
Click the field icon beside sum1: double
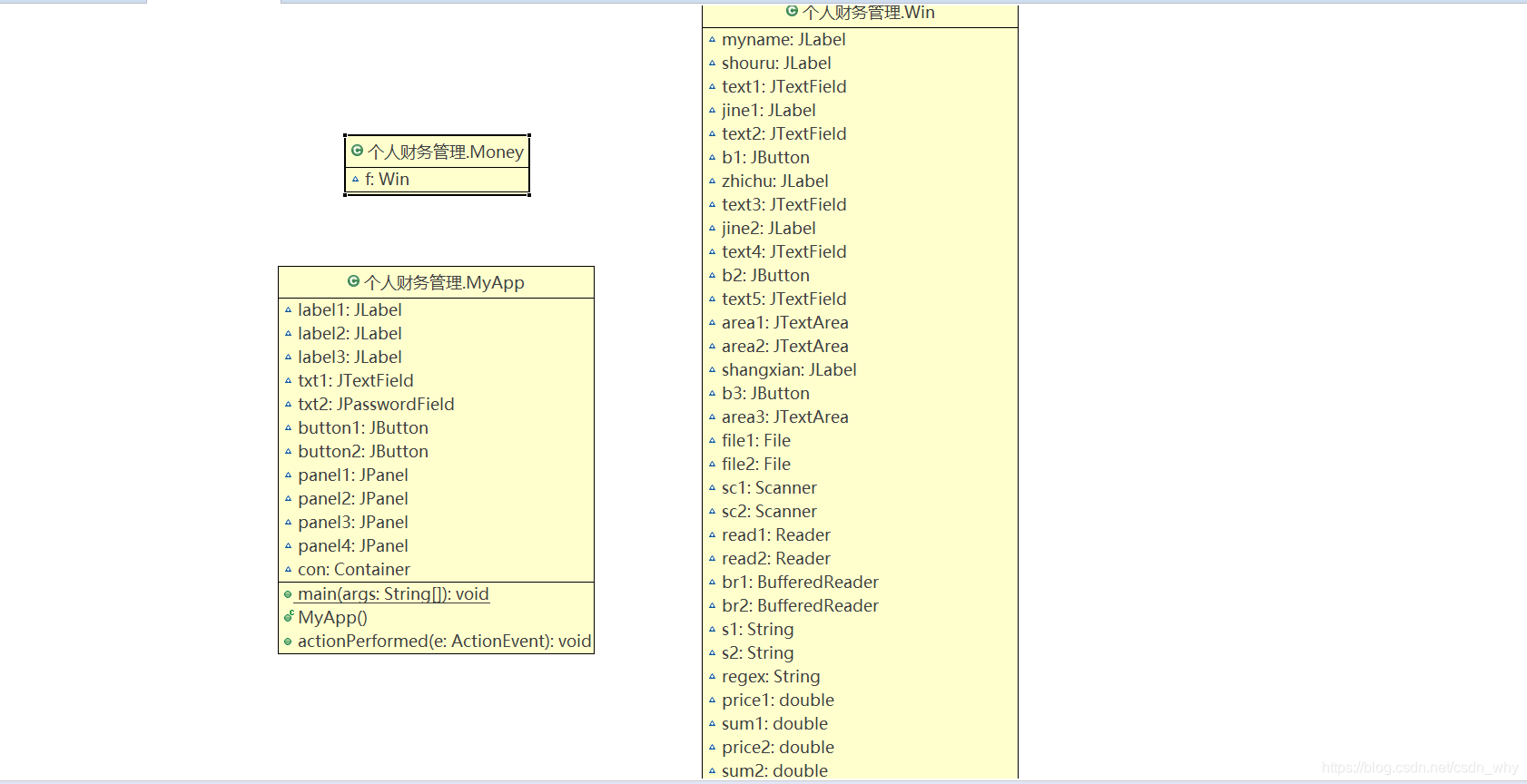point(712,724)
